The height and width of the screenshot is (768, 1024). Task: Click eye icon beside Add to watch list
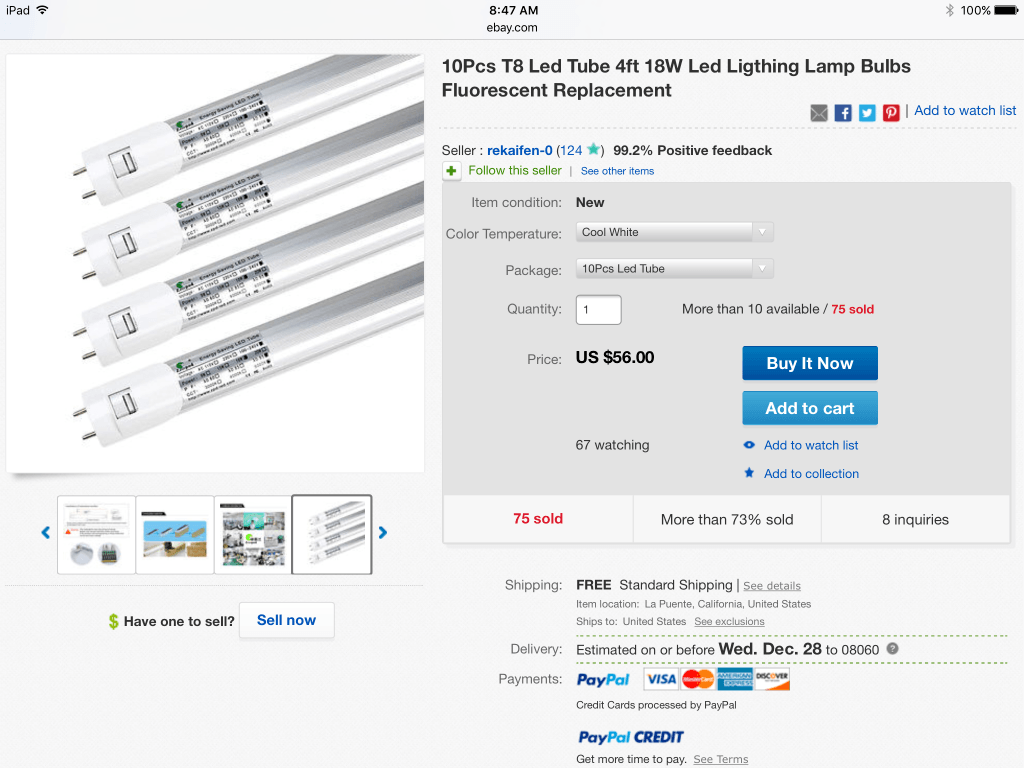749,445
